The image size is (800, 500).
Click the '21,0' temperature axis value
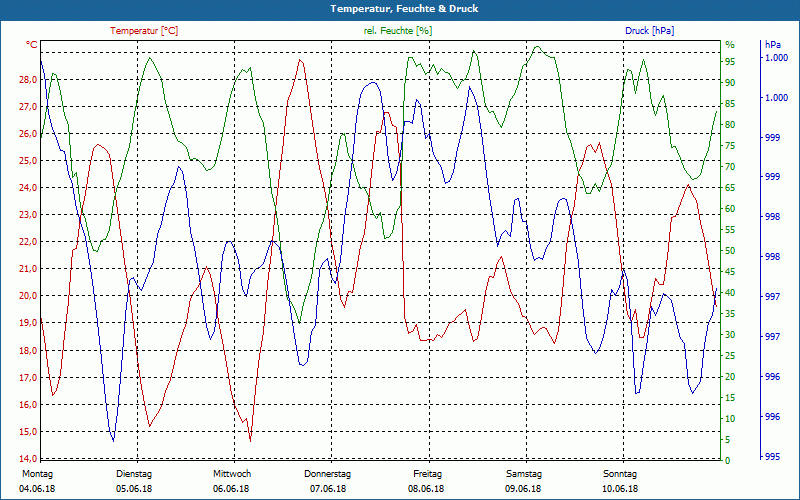tap(29, 269)
